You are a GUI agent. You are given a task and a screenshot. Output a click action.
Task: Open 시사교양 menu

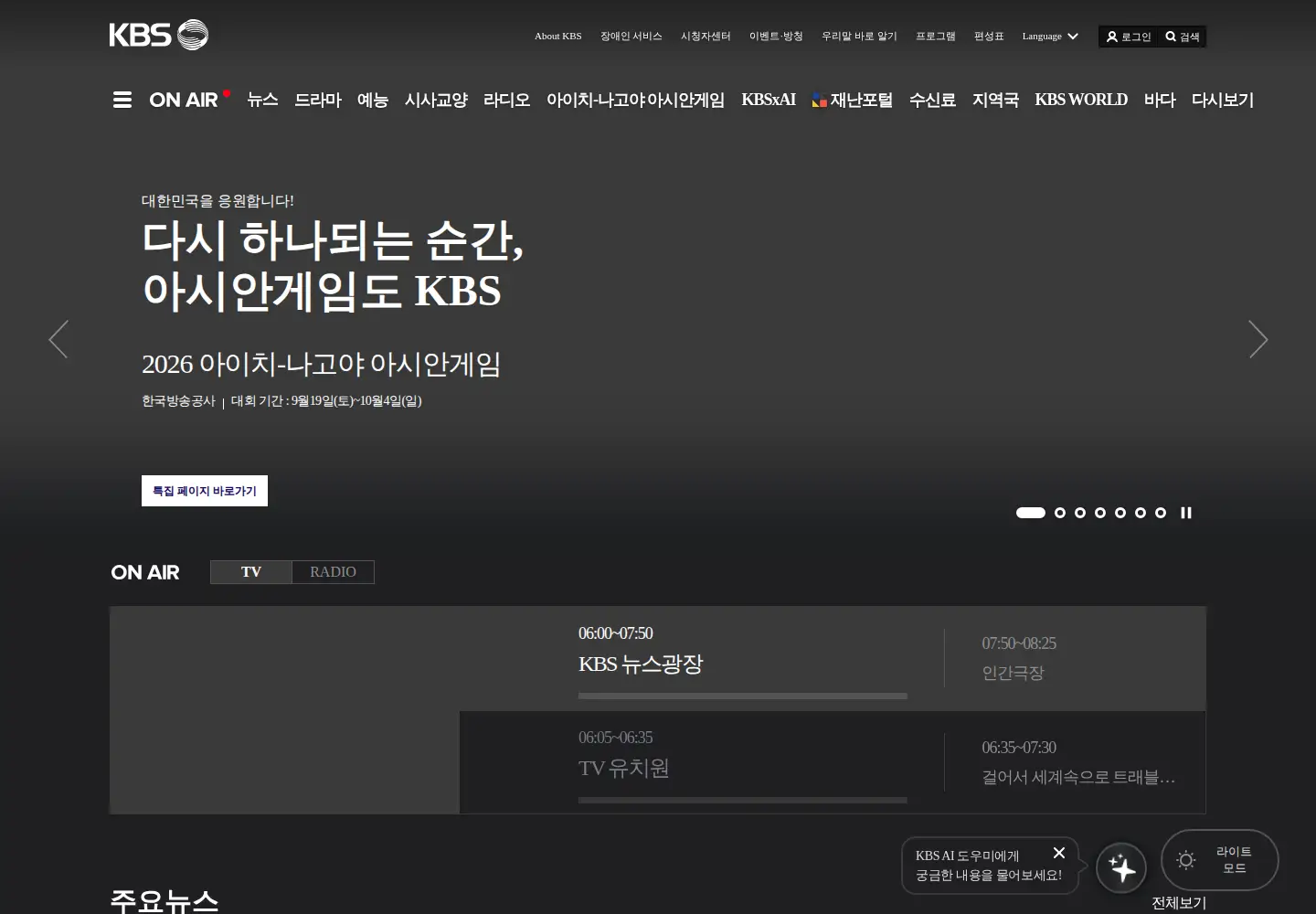(x=436, y=100)
